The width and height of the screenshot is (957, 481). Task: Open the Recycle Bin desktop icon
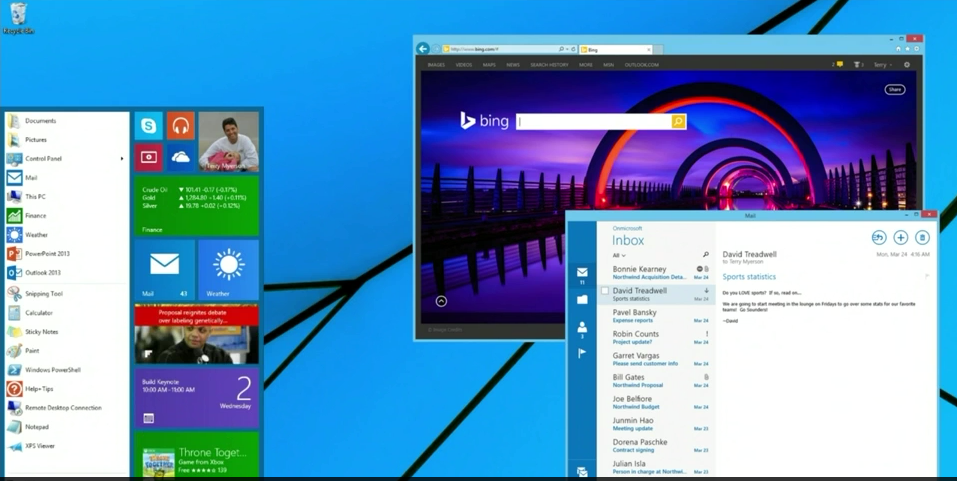pyautogui.click(x=18, y=18)
